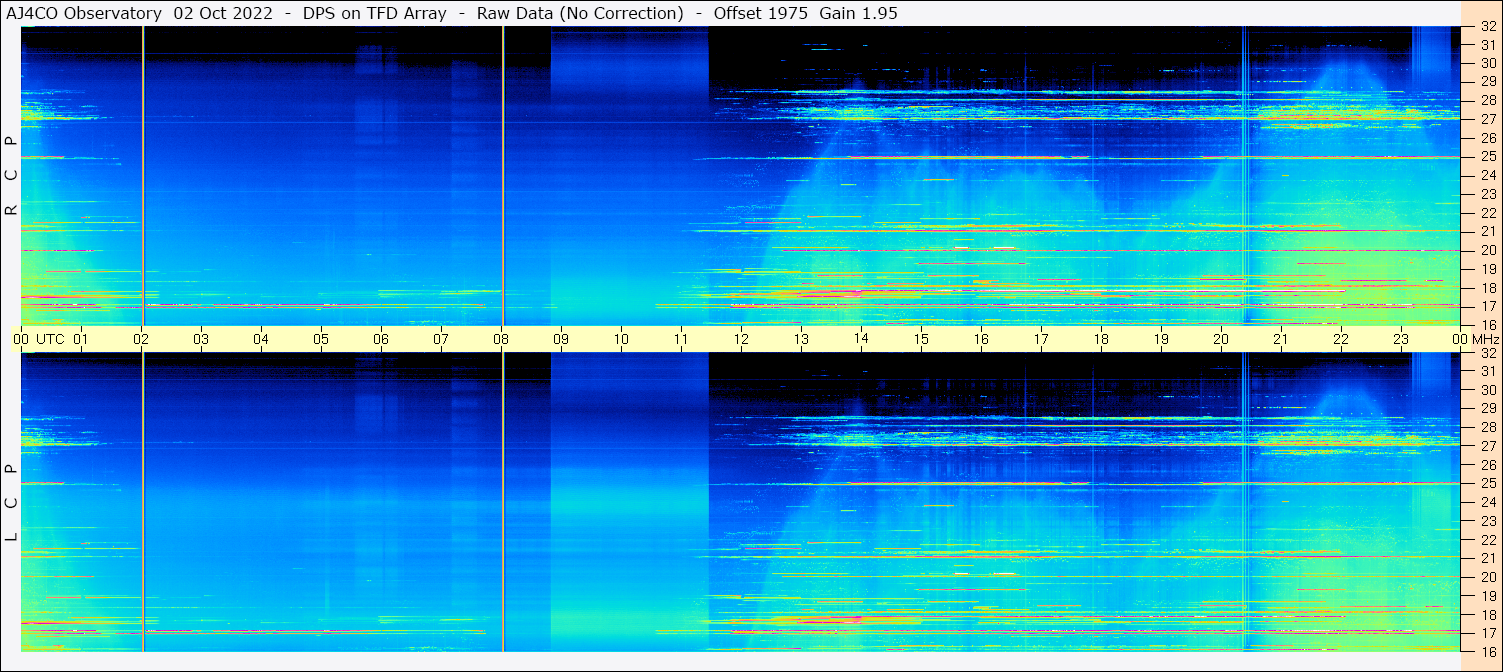The image size is (1503, 672).
Task: Click the RCP vertical label of upper spectrogram
Action: click(12, 176)
